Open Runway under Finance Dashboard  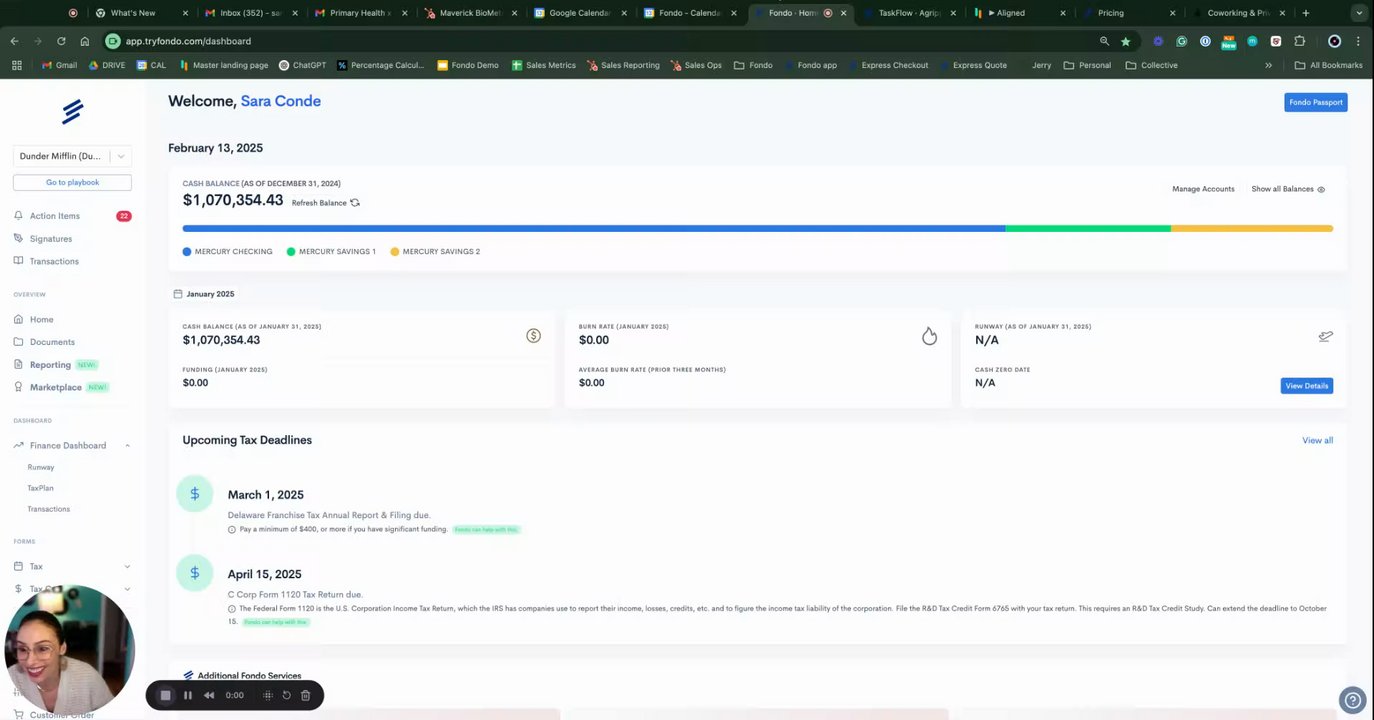coord(41,467)
